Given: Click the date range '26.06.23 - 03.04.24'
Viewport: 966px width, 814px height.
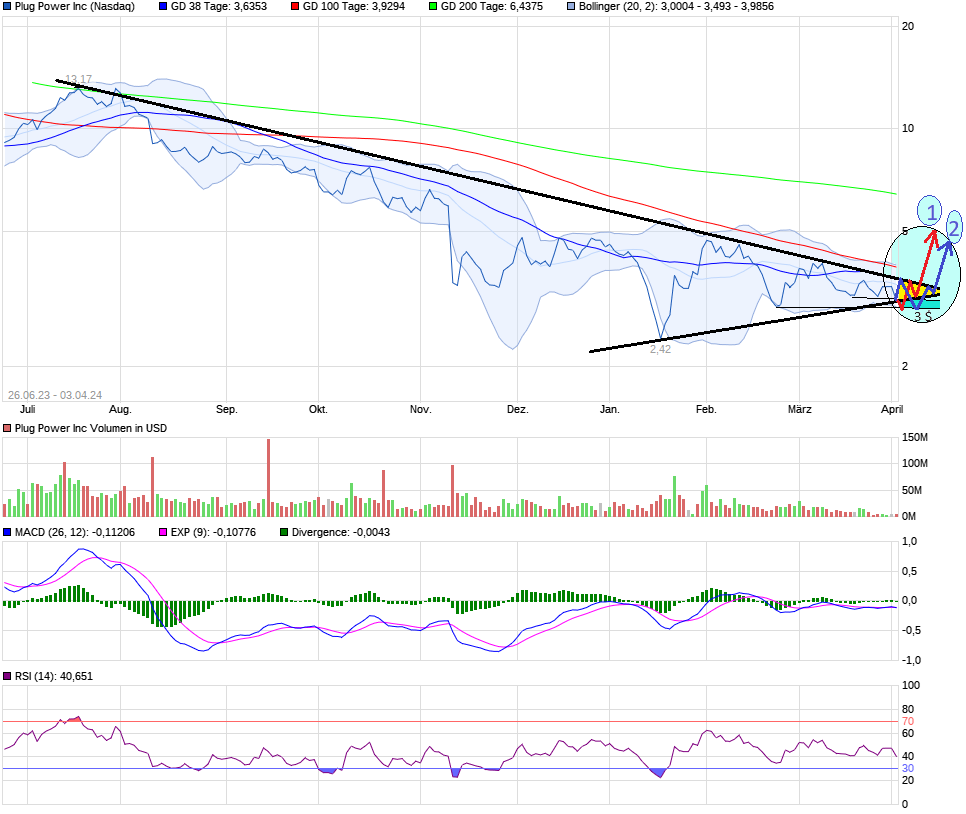Looking at the screenshot, I should point(55,396).
